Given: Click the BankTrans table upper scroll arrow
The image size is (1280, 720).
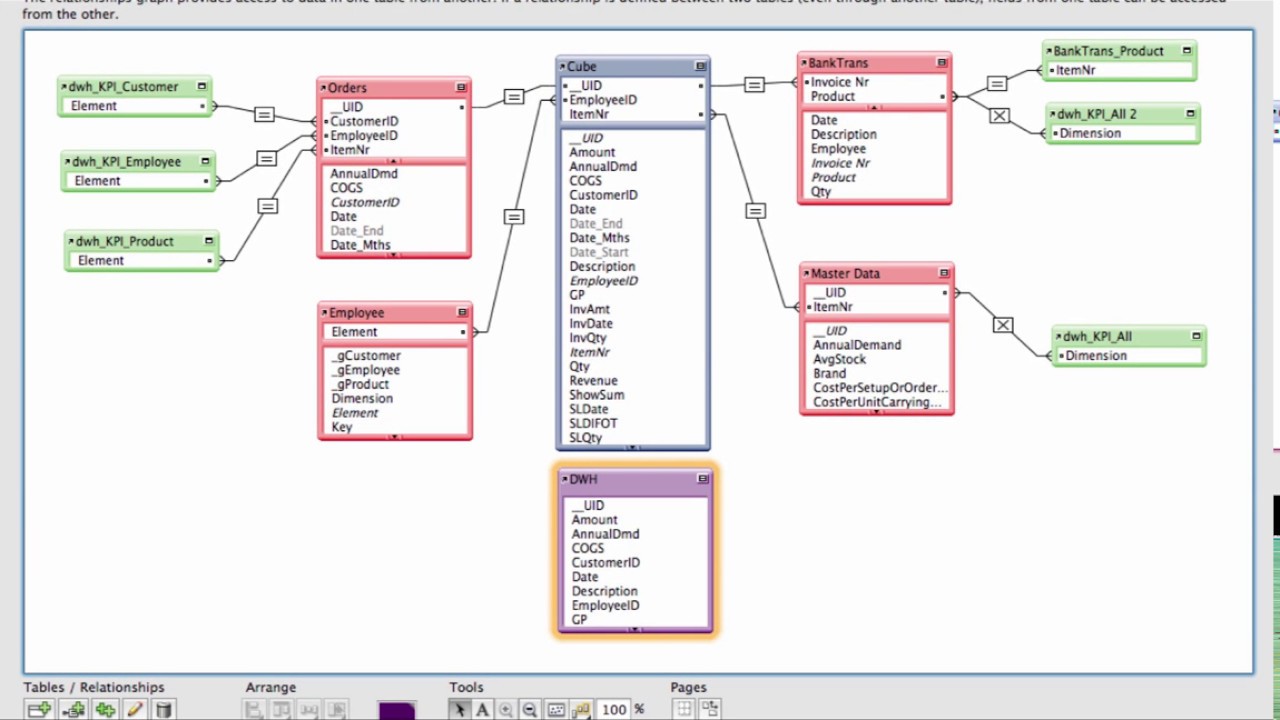Looking at the screenshot, I should click(874, 107).
